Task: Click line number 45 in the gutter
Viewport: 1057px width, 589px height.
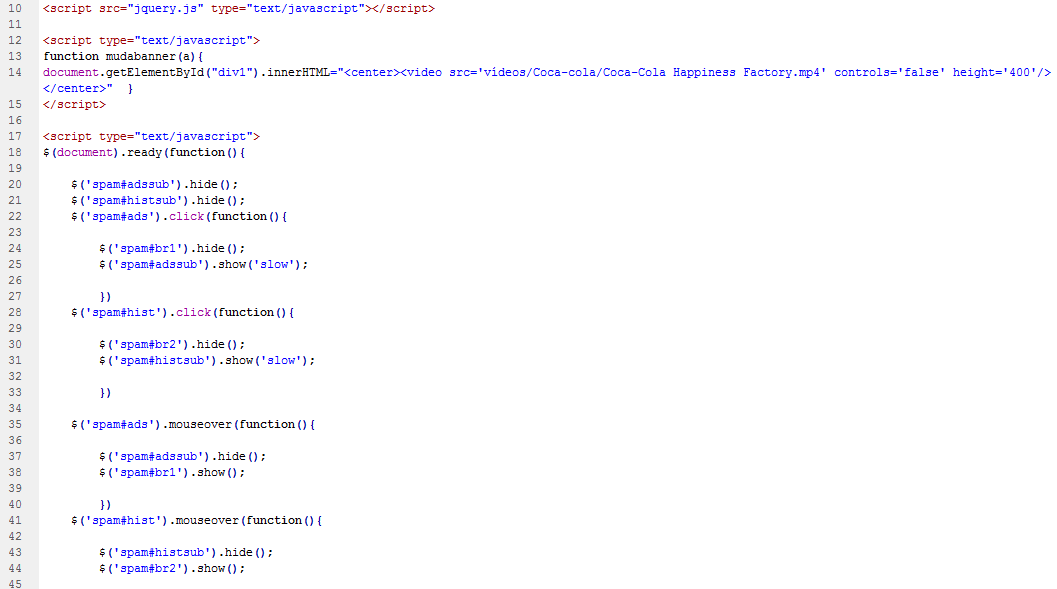Action: (15, 584)
